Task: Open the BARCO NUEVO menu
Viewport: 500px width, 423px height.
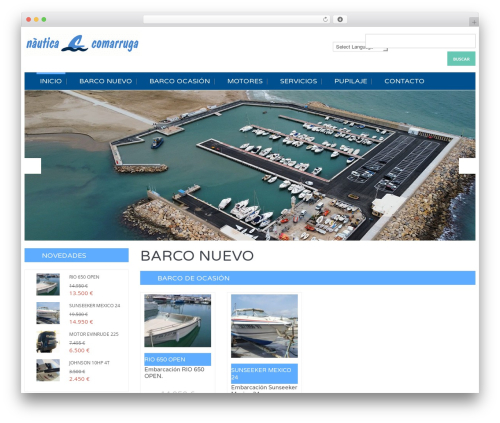Action: [106, 81]
